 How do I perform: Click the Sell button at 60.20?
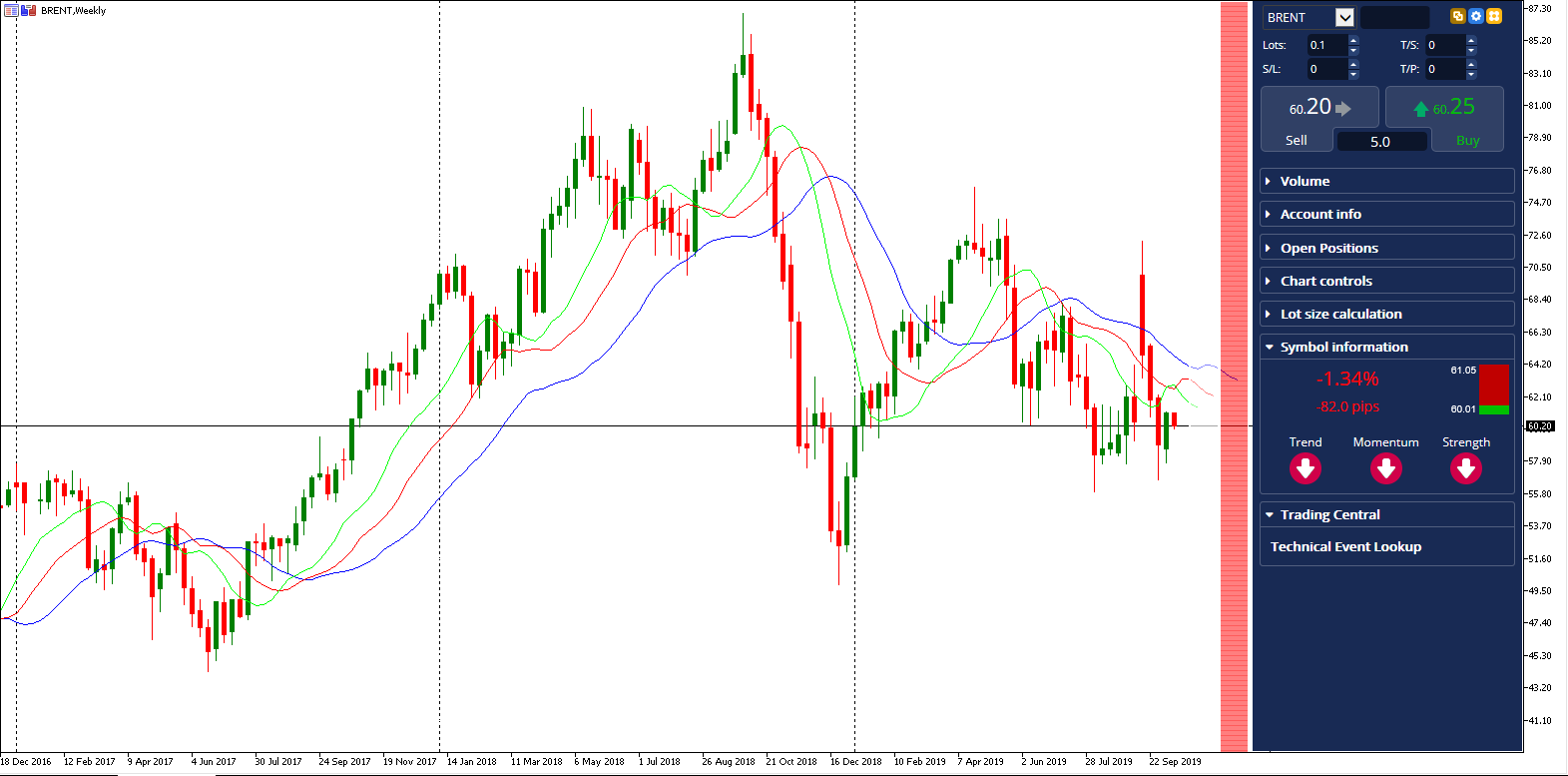1319,119
